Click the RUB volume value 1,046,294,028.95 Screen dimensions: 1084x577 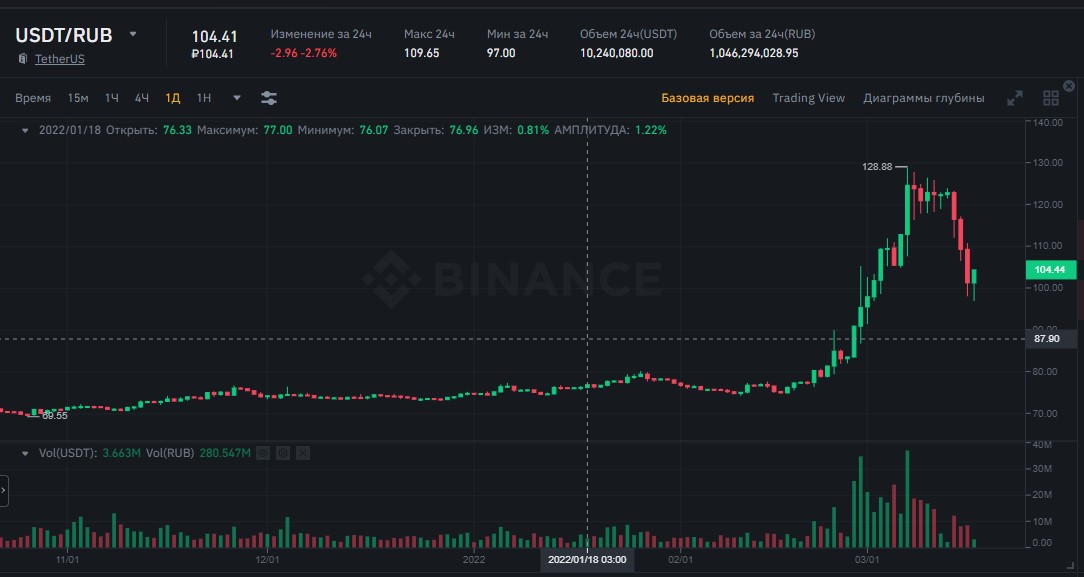click(x=754, y=53)
